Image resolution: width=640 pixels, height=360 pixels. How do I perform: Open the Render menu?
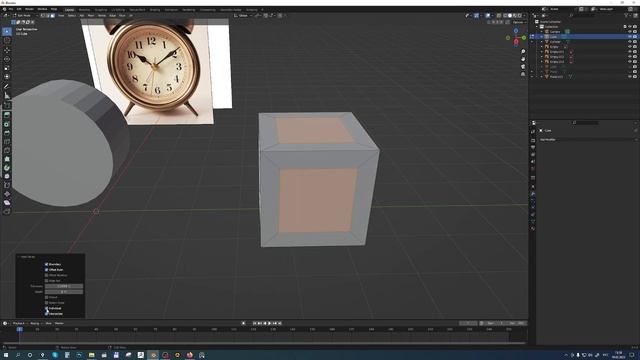click(x=29, y=9)
